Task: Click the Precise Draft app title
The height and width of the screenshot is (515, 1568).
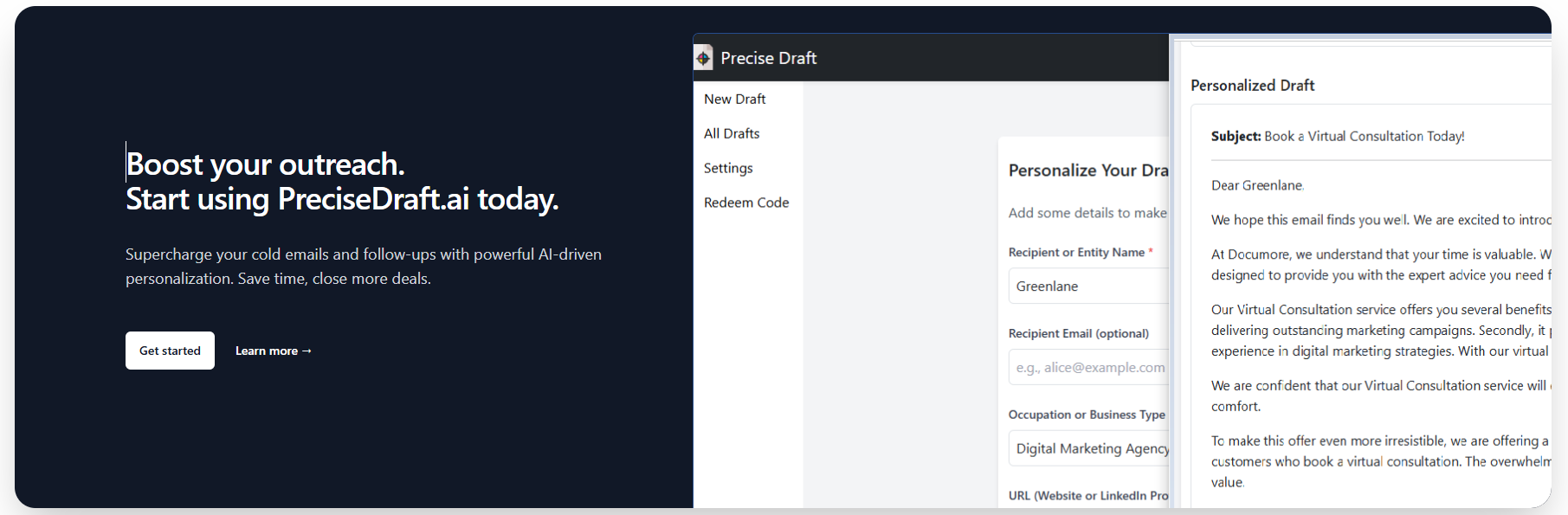Action: click(769, 58)
